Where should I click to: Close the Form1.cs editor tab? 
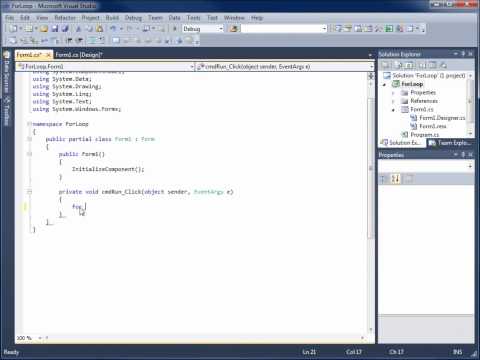(48, 55)
